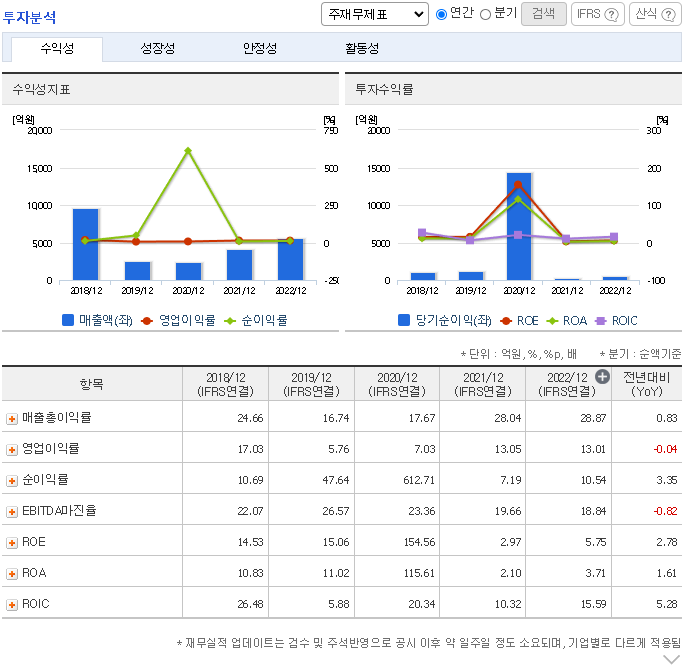Expand the 순이익률 row

12,481
